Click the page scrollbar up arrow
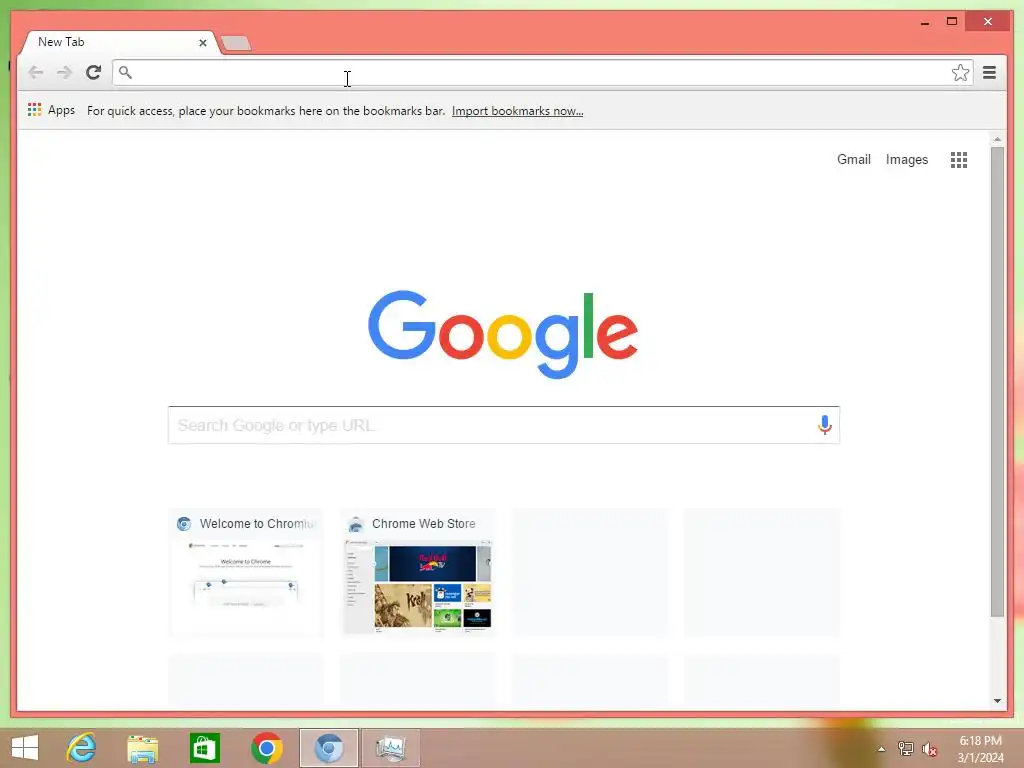The width and height of the screenshot is (1024, 768). click(x=997, y=139)
